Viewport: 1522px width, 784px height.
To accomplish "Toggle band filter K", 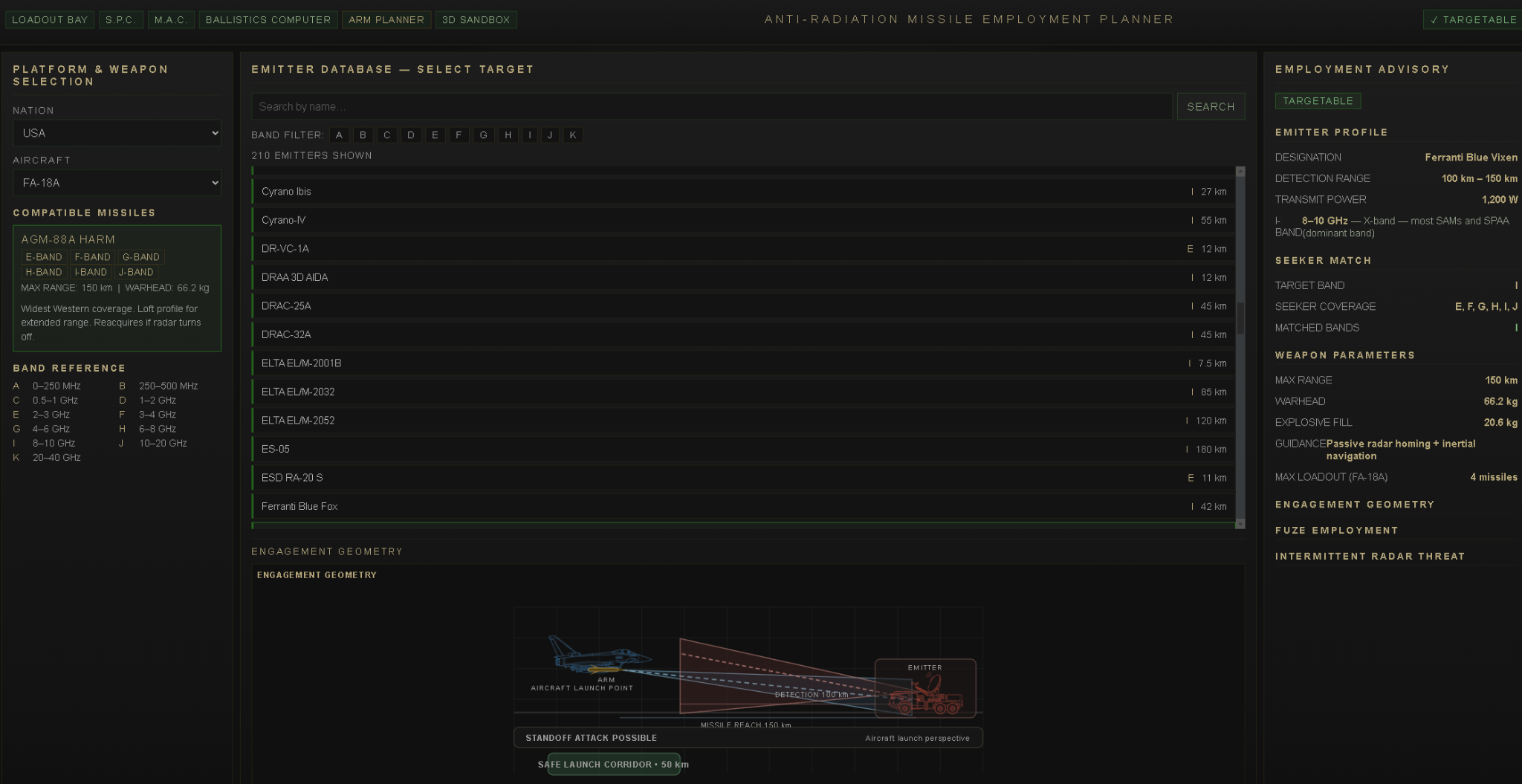I will [573, 135].
